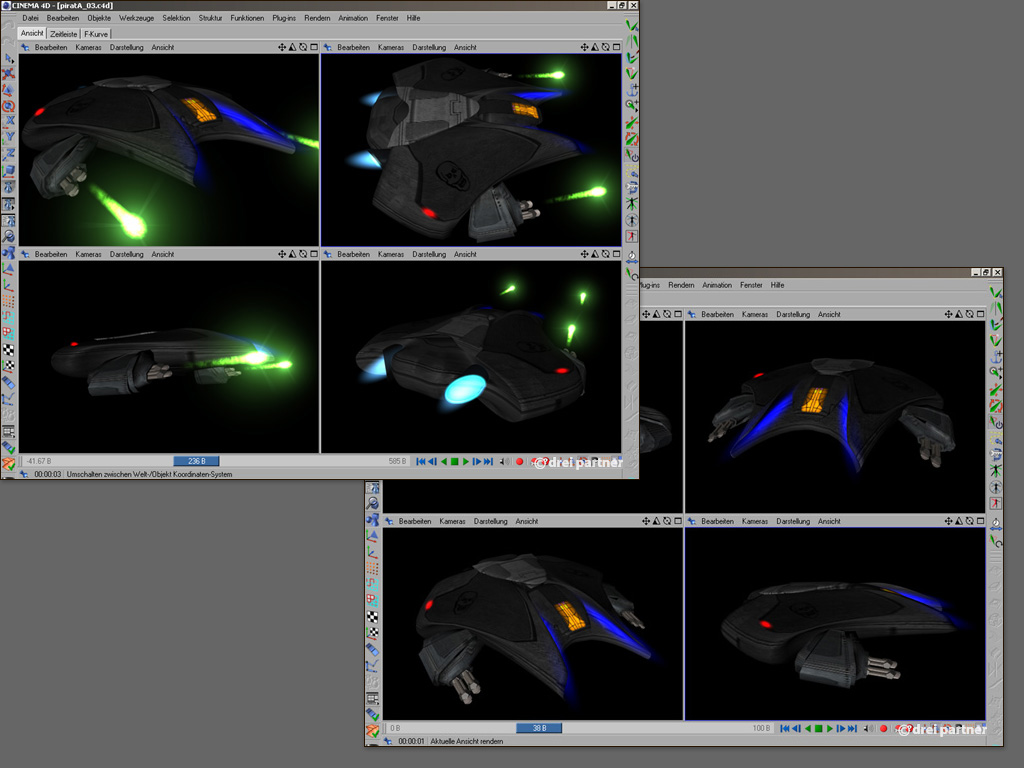Screen dimensions: 1024x768
Task: Open the Werkzeuge menu
Action: click(x=136, y=18)
